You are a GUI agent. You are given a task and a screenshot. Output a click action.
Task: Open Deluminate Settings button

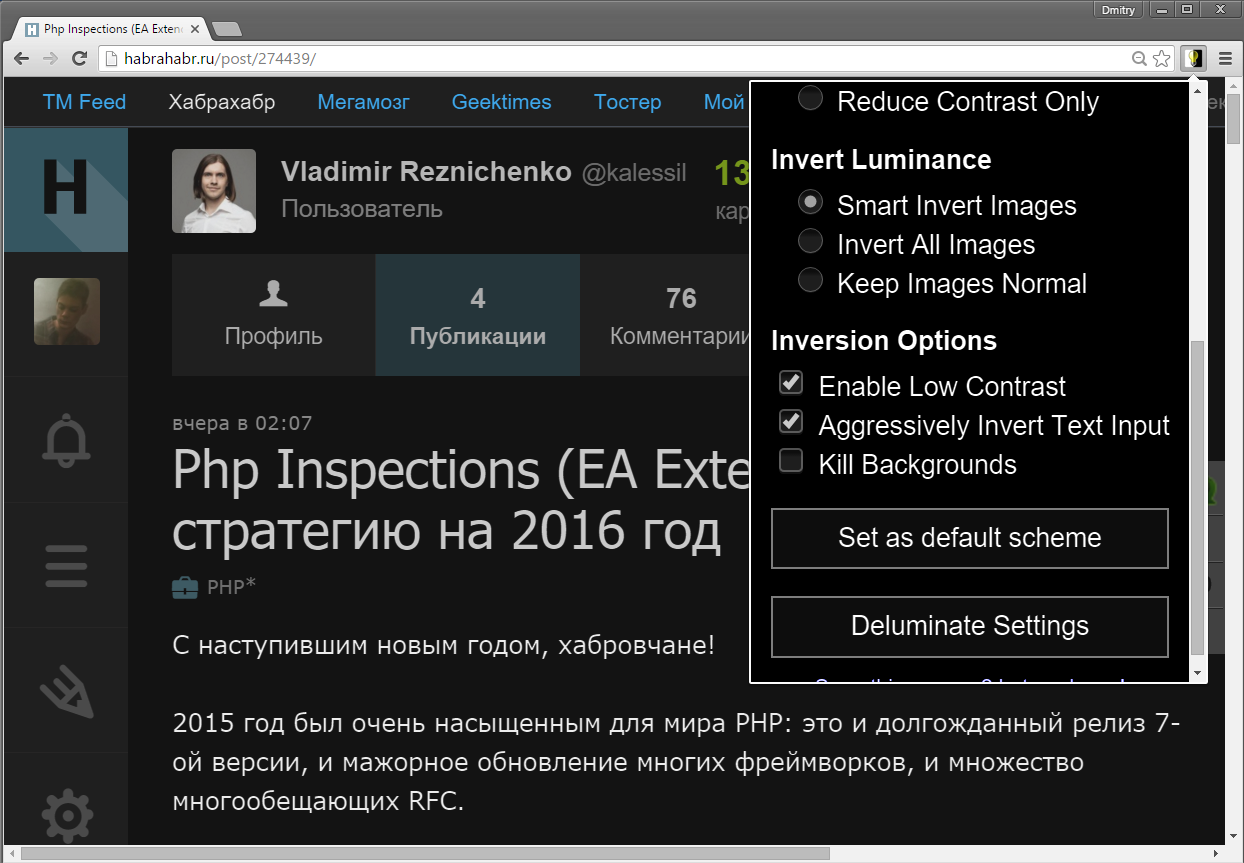click(x=969, y=627)
